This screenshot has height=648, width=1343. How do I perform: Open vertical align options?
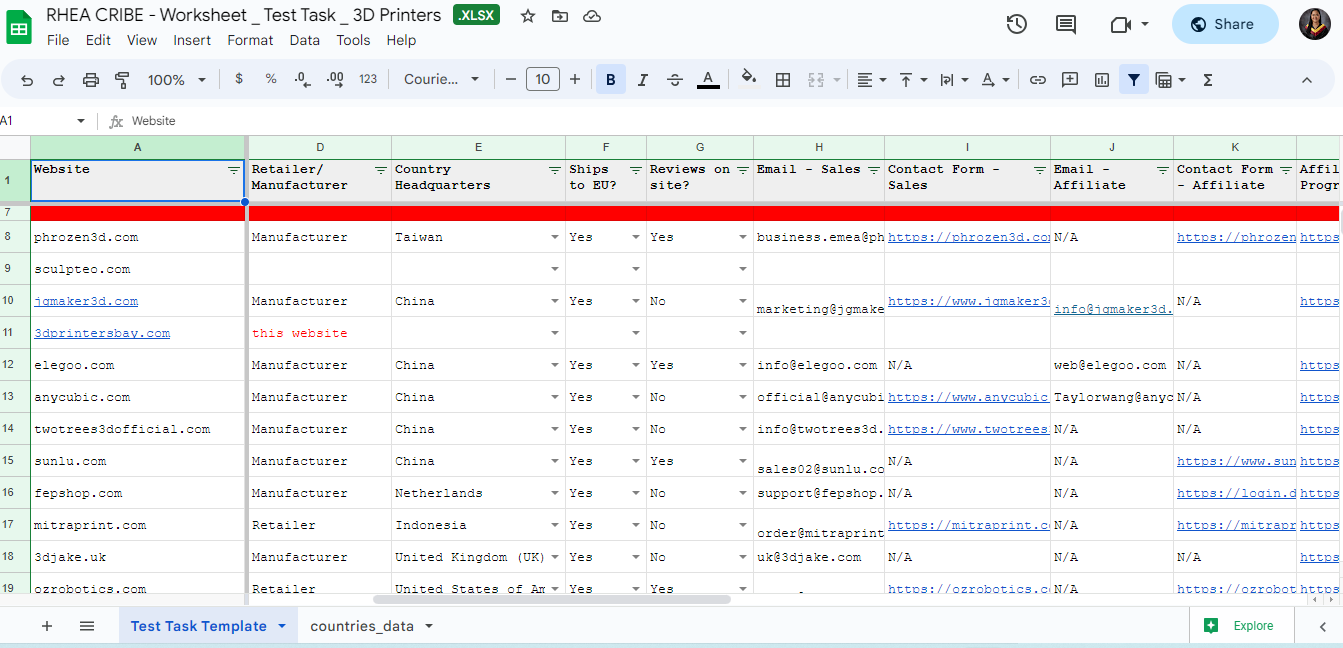click(913, 80)
